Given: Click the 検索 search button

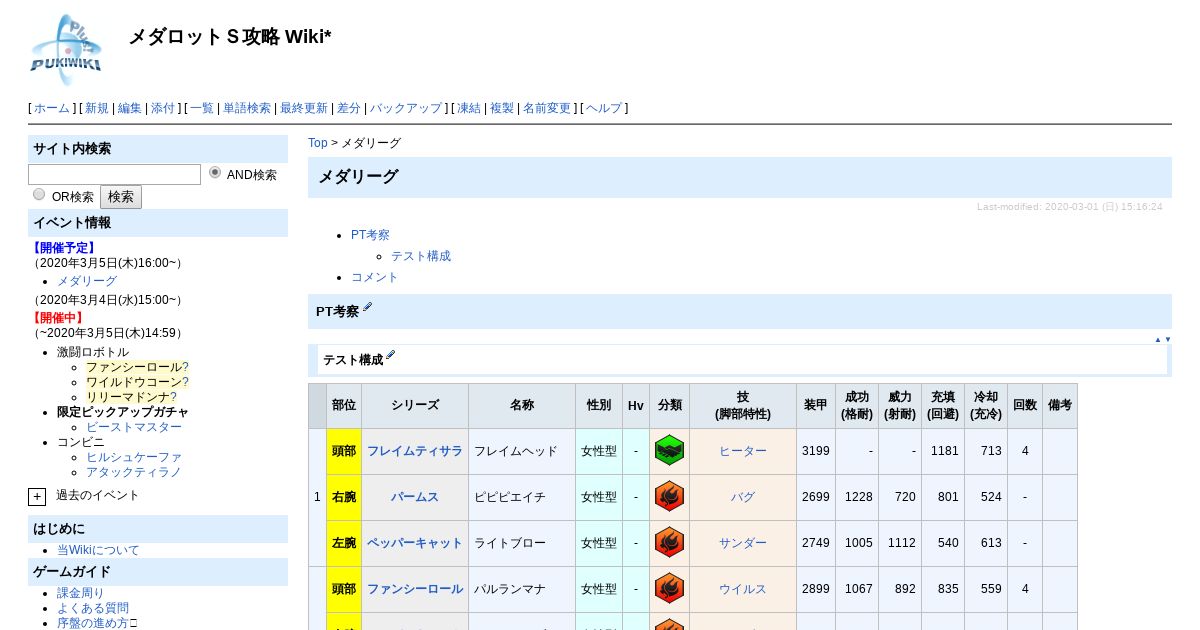Looking at the screenshot, I should click(x=121, y=197).
